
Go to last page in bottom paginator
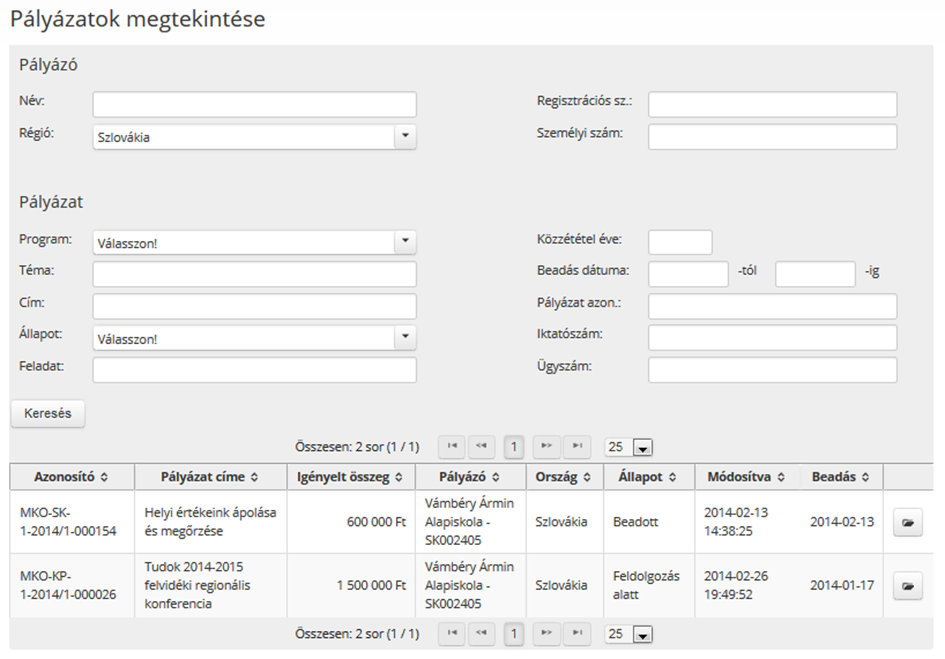click(x=577, y=633)
